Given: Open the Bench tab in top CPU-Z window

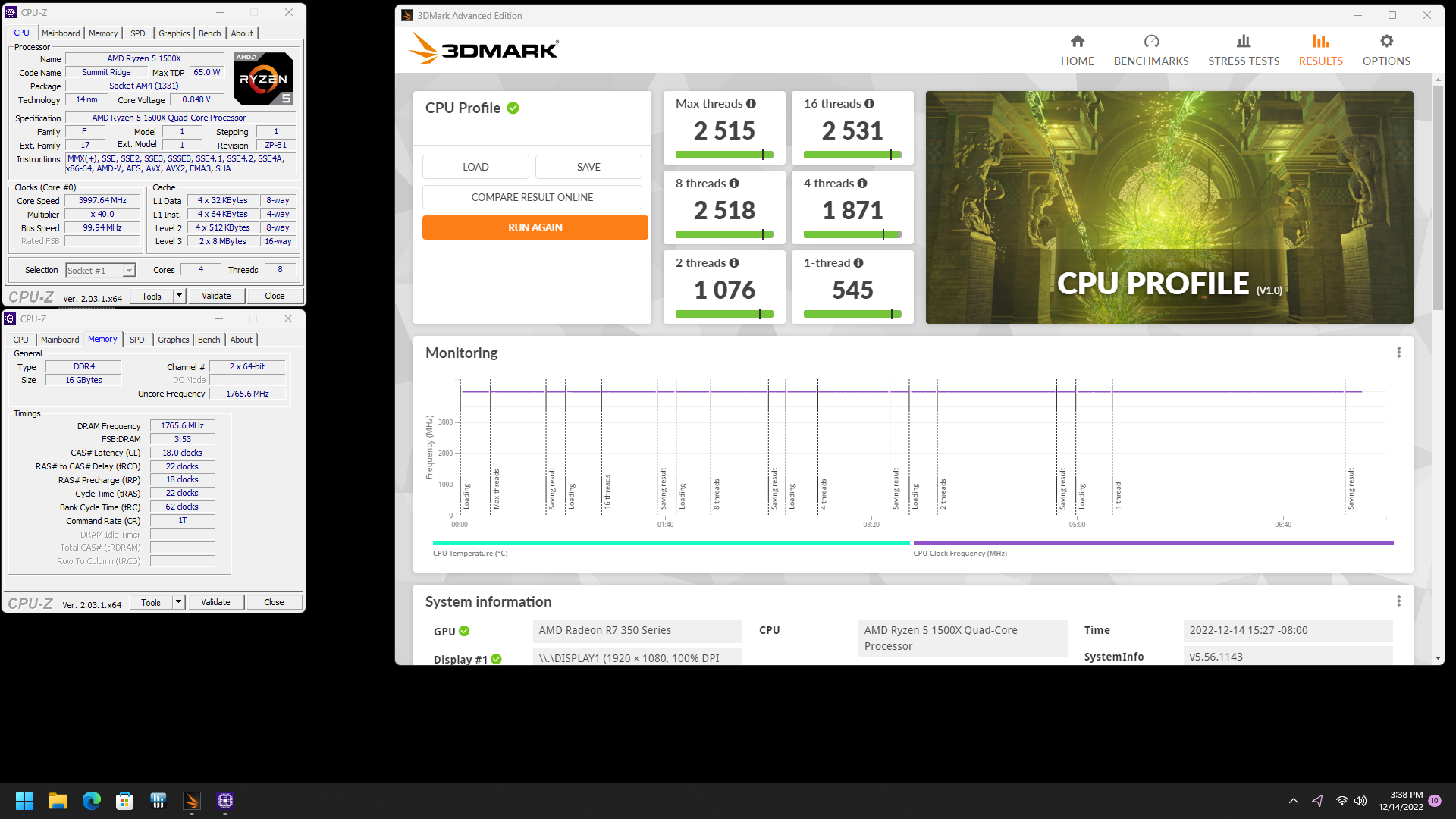Looking at the screenshot, I should click(x=209, y=33).
